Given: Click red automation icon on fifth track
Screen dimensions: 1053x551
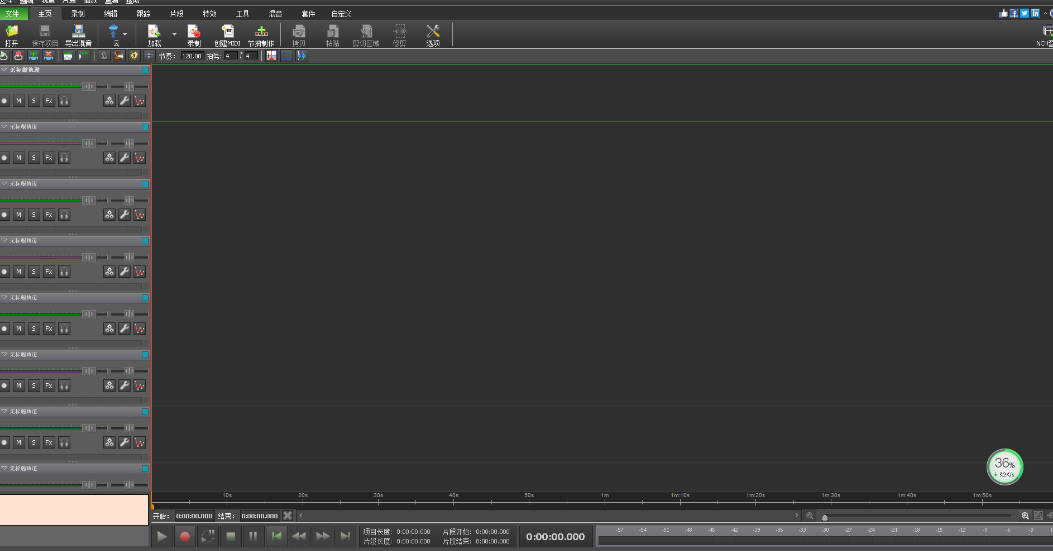Looking at the screenshot, I should 139,329.
